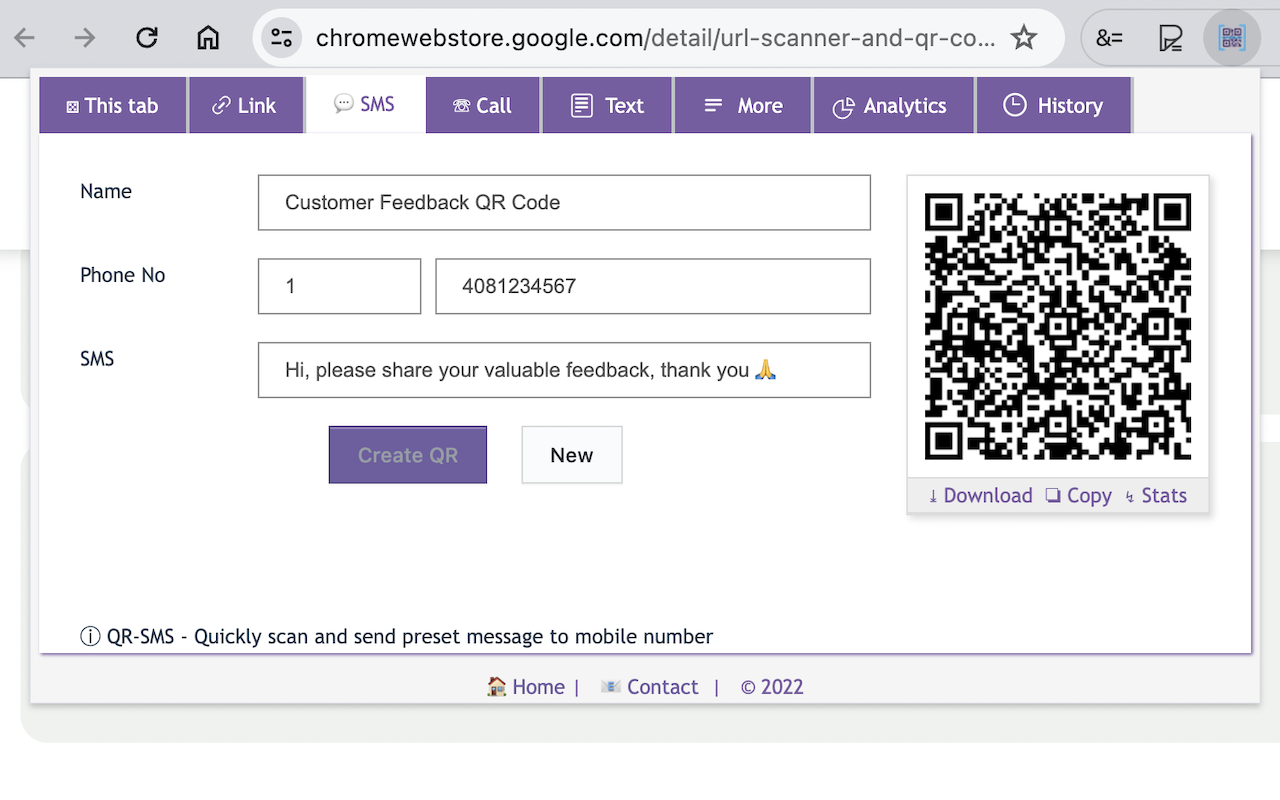
Task: Go to the Analytics tab
Action: coord(893,105)
